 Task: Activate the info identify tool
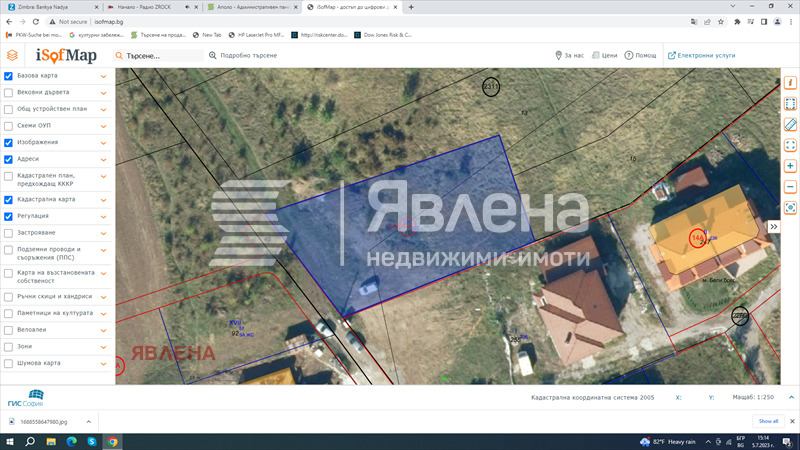tap(790, 82)
